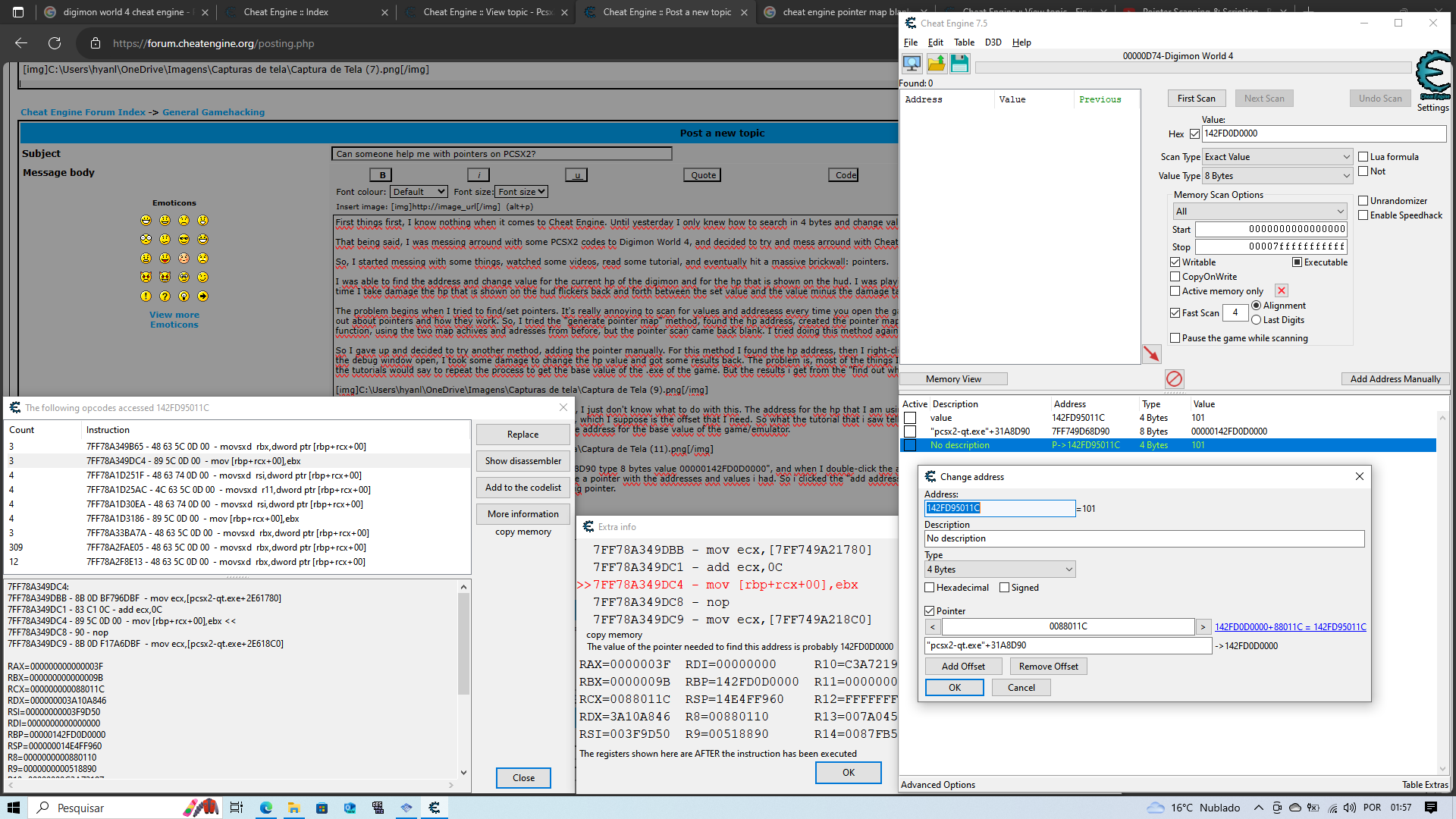Open the Edit menu in Cheat Engine

tap(934, 42)
